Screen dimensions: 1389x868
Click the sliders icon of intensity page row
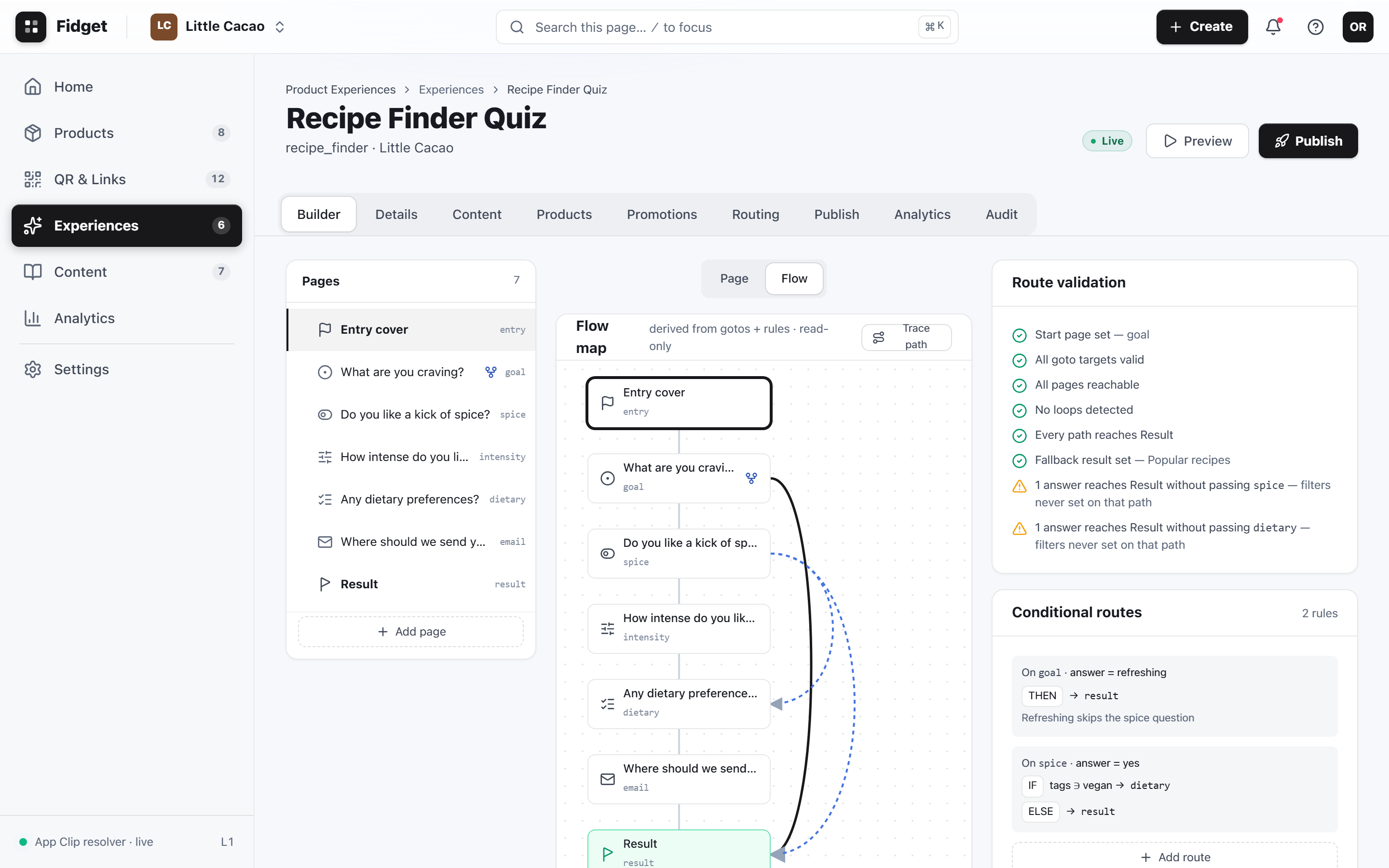[325, 457]
